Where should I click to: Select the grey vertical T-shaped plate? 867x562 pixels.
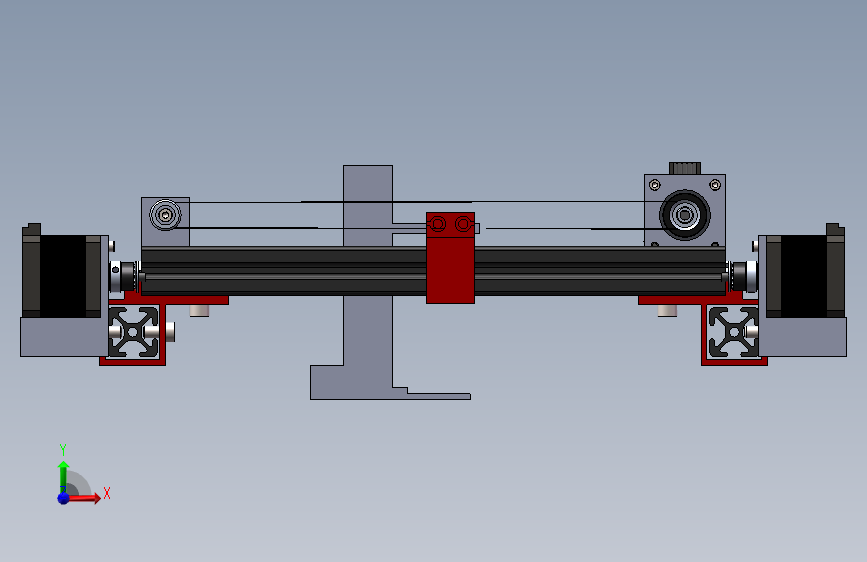coord(368,282)
